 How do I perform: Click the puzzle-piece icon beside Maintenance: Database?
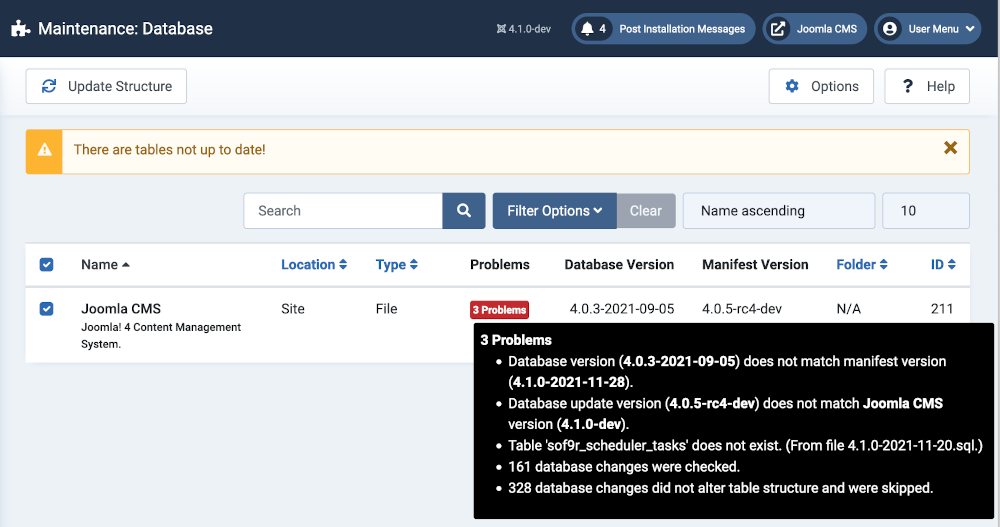(x=21, y=29)
